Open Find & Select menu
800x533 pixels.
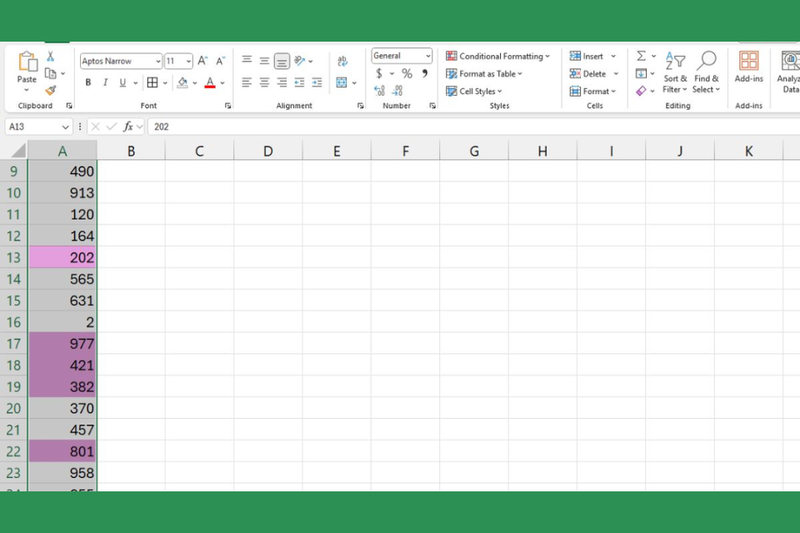pyautogui.click(x=706, y=72)
